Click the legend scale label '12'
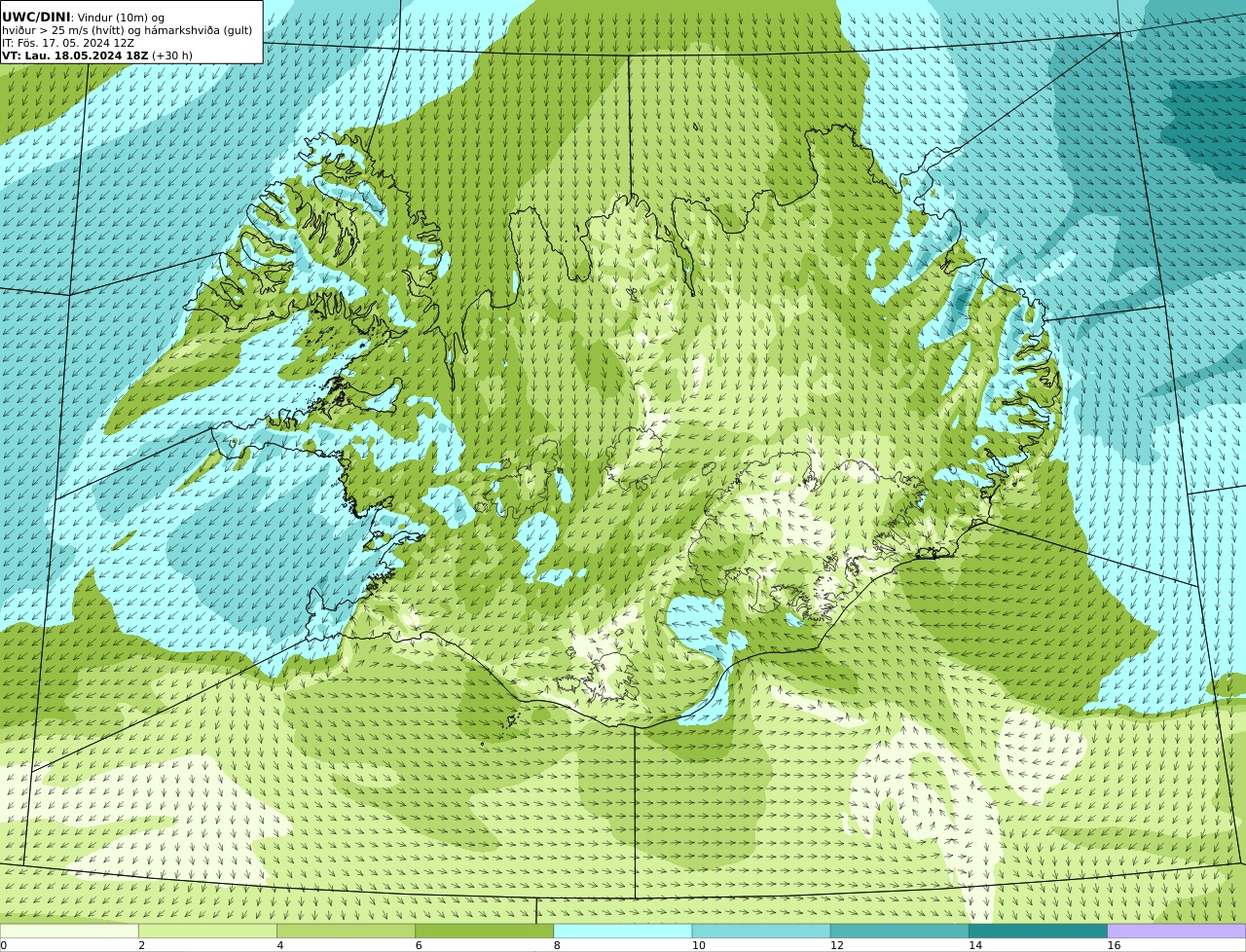Screen dimensions: 1246x952 point(837,945)
